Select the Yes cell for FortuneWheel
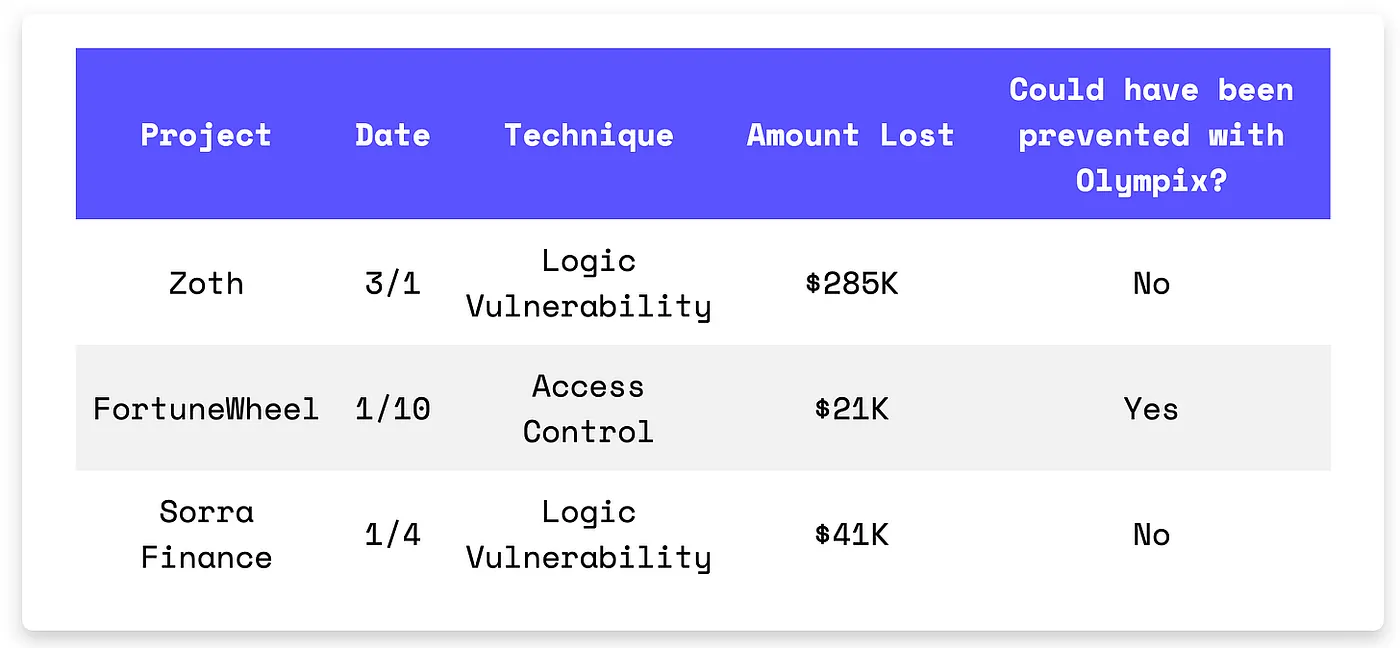 click(x=1151, y=408)
